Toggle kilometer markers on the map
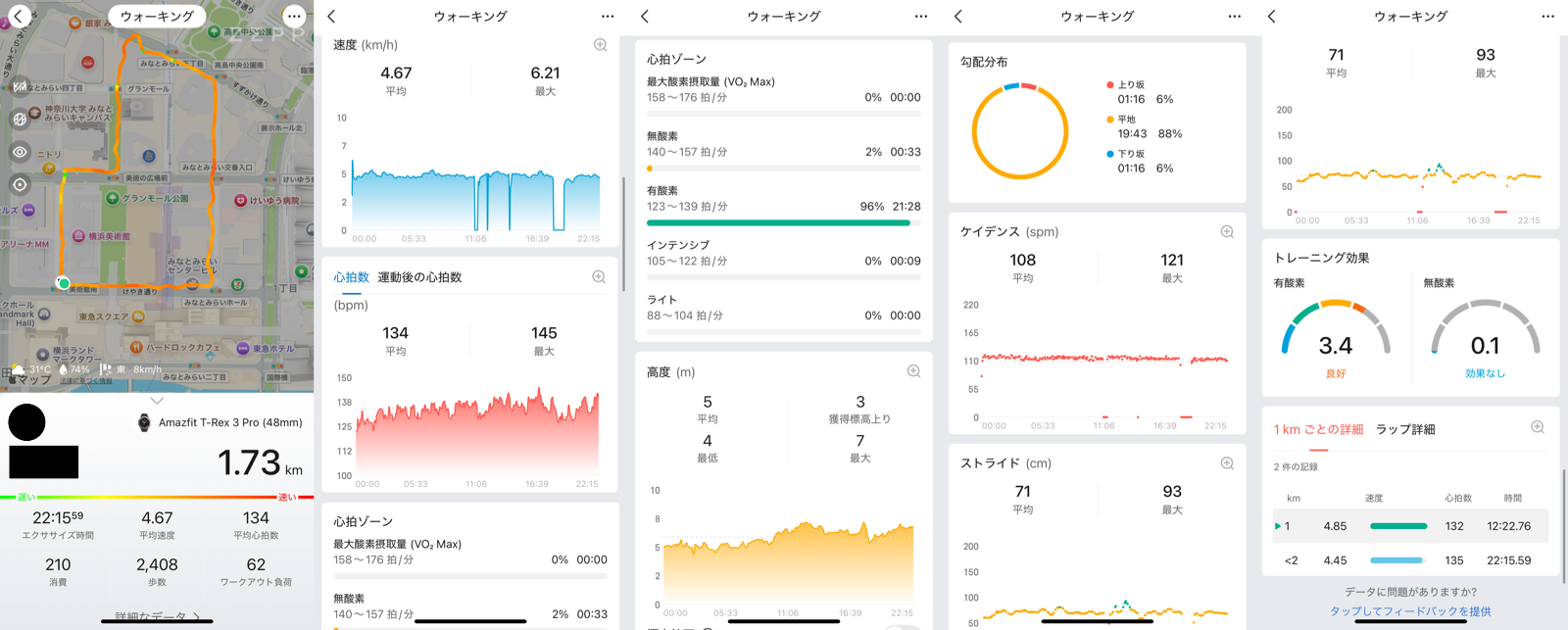 [x=20, y=86]
